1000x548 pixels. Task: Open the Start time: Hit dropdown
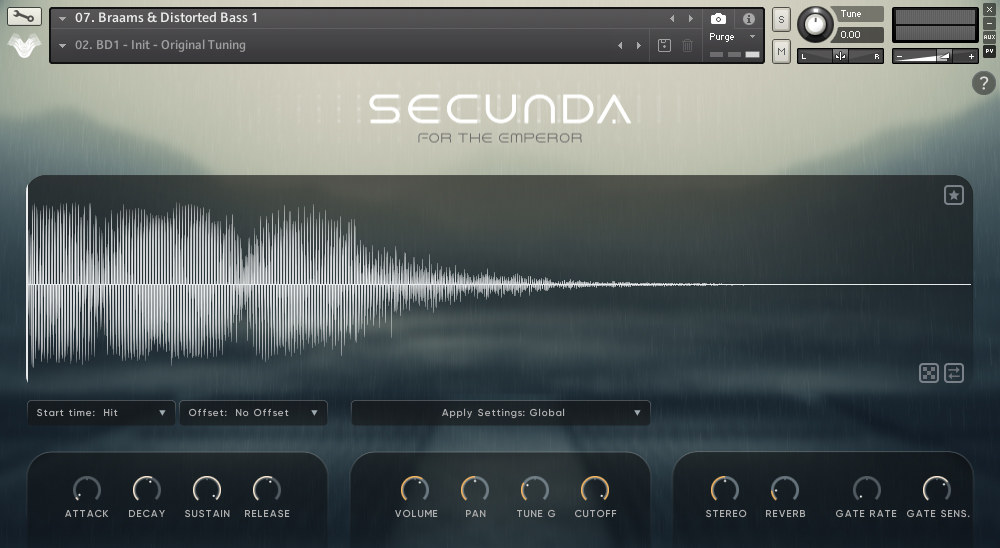[101, 413]
